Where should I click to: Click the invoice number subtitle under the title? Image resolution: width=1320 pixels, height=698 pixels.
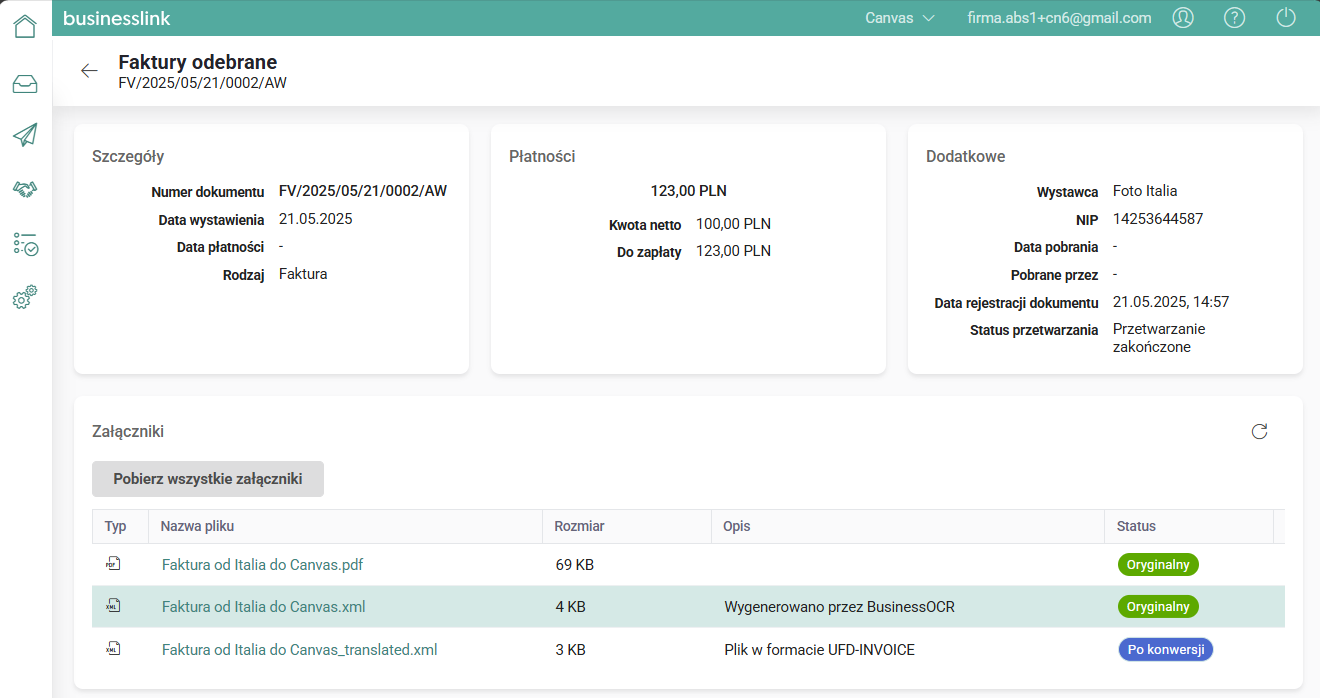(x=203, y=83)
